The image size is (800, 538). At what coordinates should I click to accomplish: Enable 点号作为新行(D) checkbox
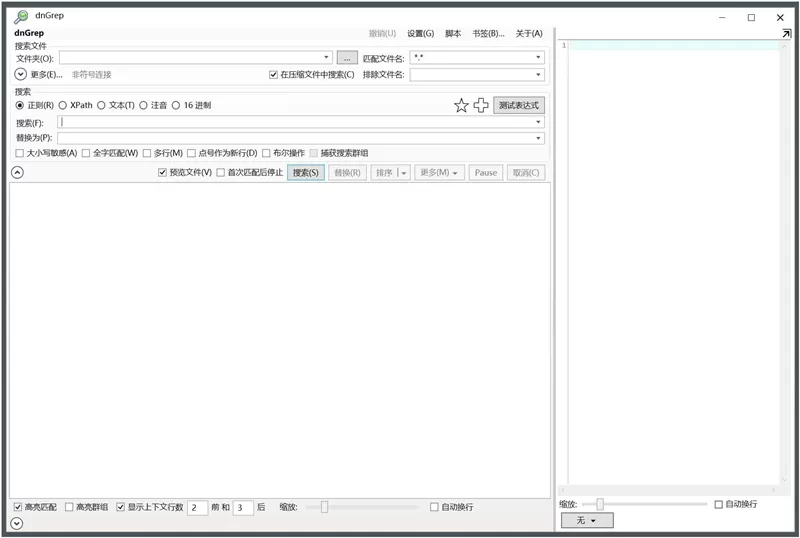click(191, 153)
